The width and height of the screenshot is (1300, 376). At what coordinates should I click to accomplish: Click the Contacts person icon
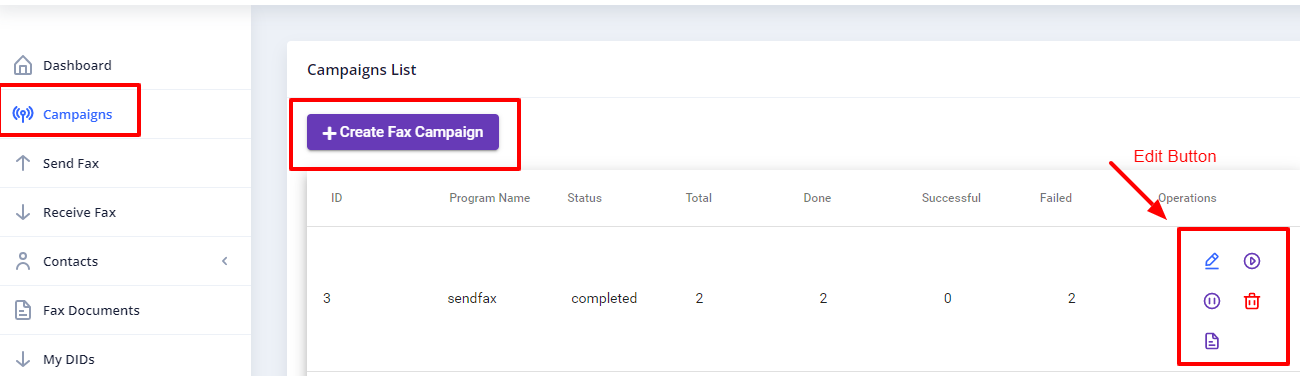point(23,261)
